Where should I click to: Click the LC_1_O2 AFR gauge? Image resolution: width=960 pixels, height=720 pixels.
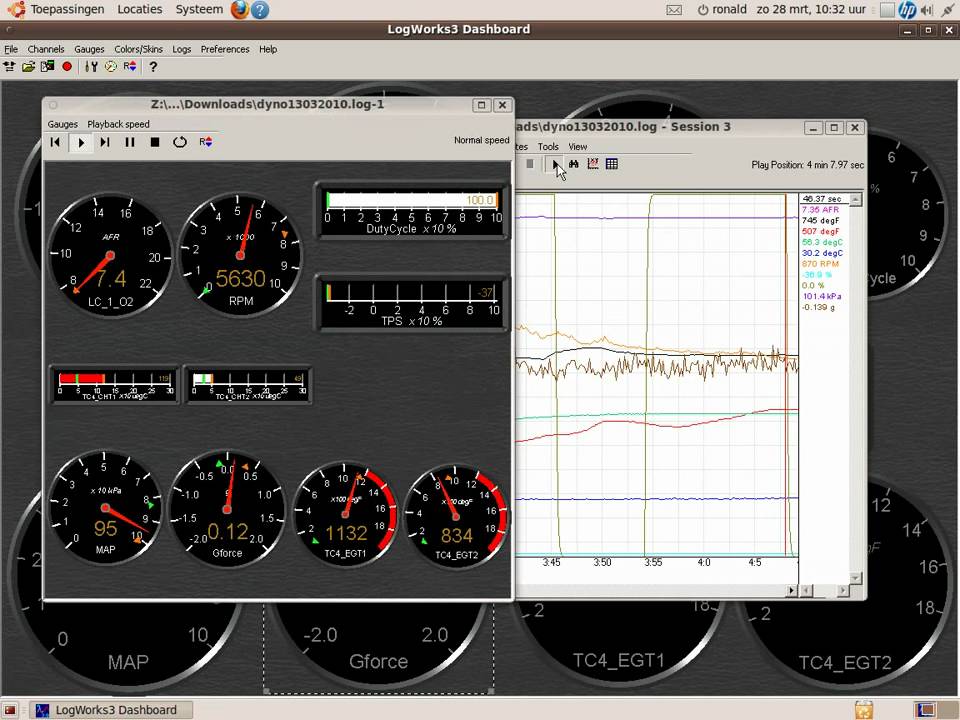point(110,255)
